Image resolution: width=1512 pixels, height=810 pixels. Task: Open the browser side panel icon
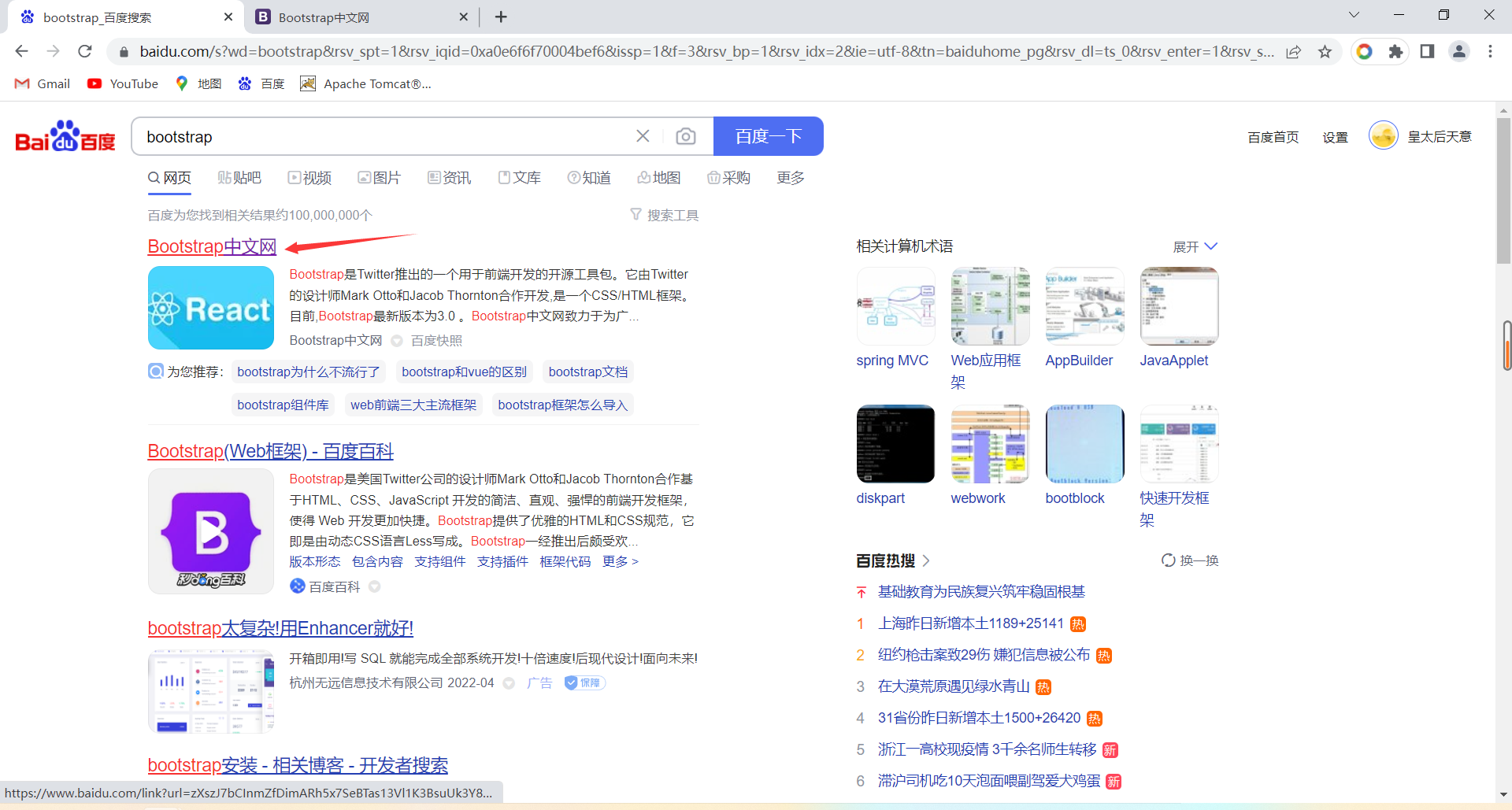point(1427,51)
